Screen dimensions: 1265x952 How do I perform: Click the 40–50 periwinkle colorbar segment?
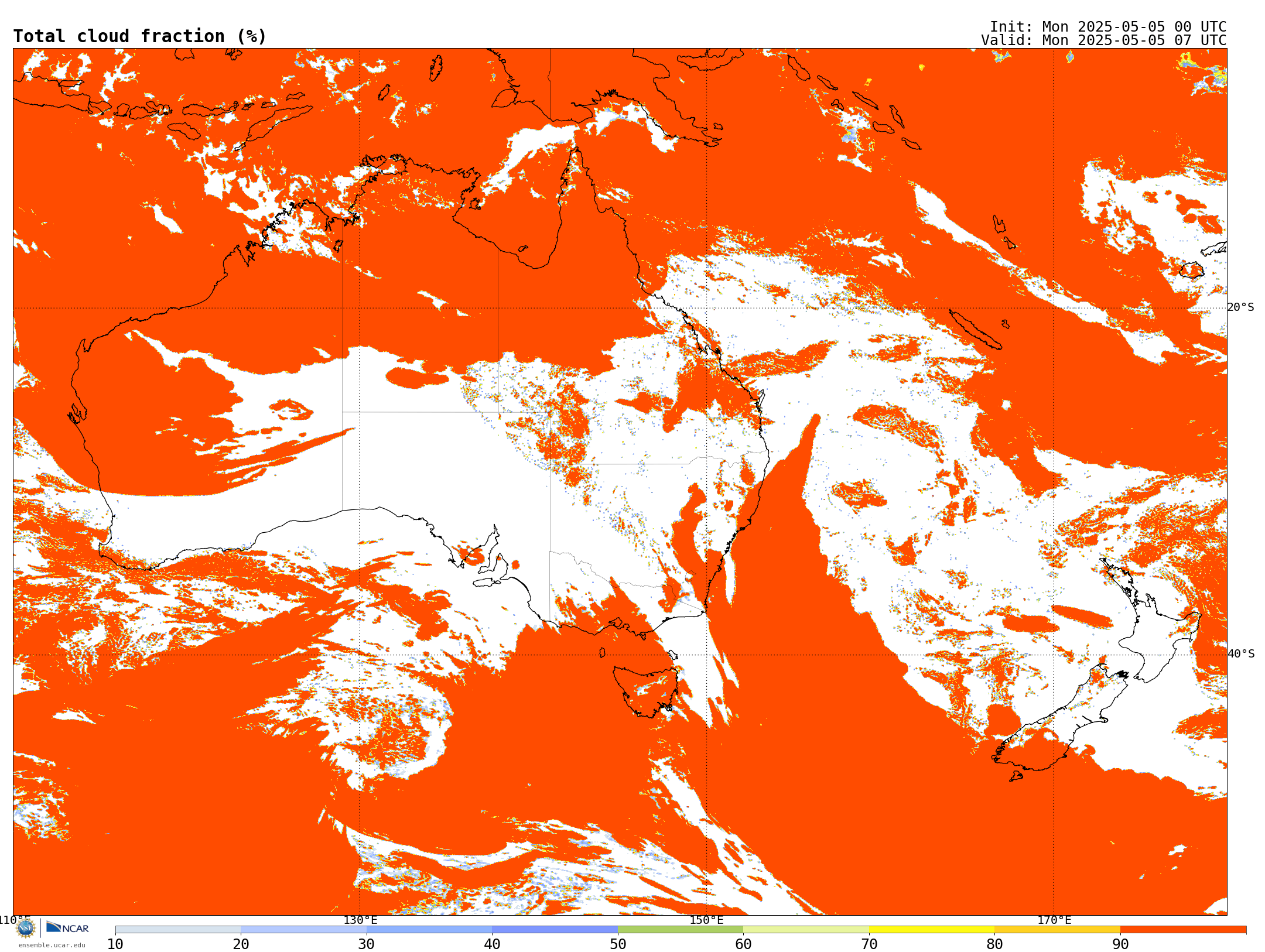pyautogui.click(x=555, y=930)
